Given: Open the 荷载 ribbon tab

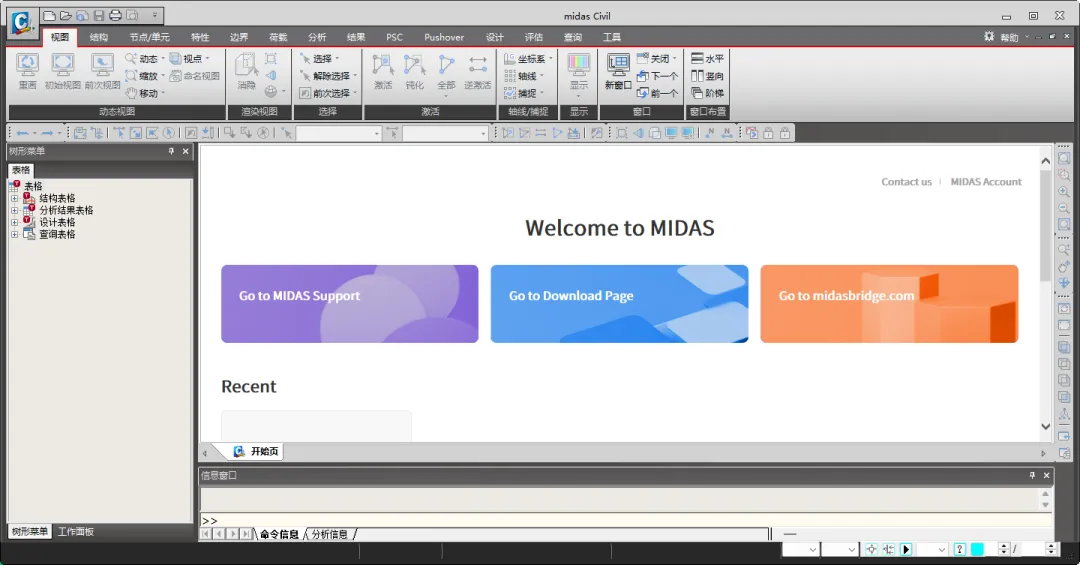Looking at the screenshot, I should pos(278,37).
